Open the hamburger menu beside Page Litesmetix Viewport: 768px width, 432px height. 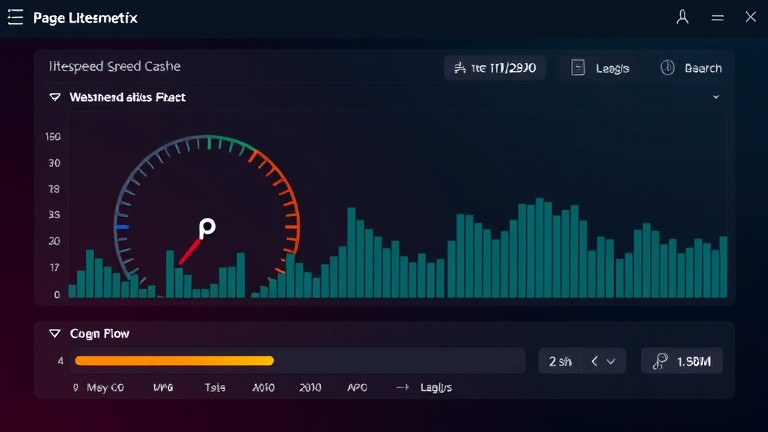point(15,17)
